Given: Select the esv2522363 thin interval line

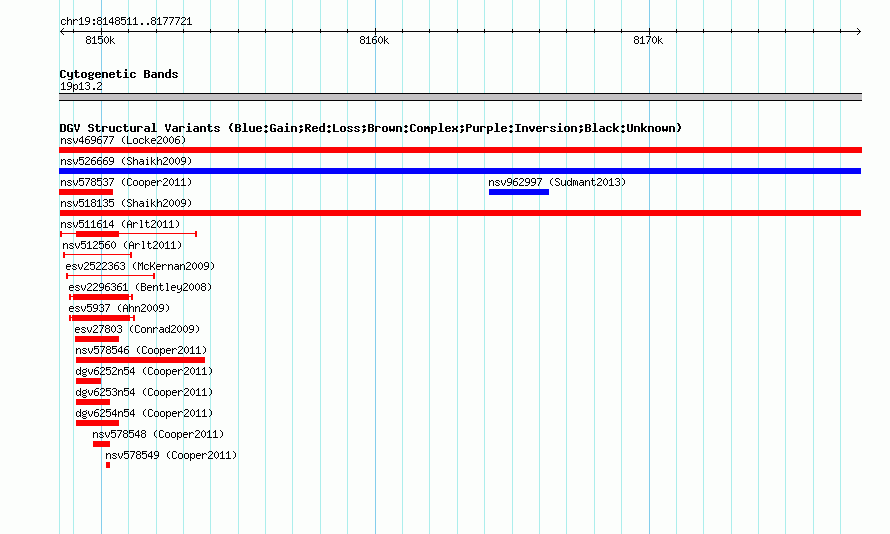Looking at the screenshot, I should (111, 276).
